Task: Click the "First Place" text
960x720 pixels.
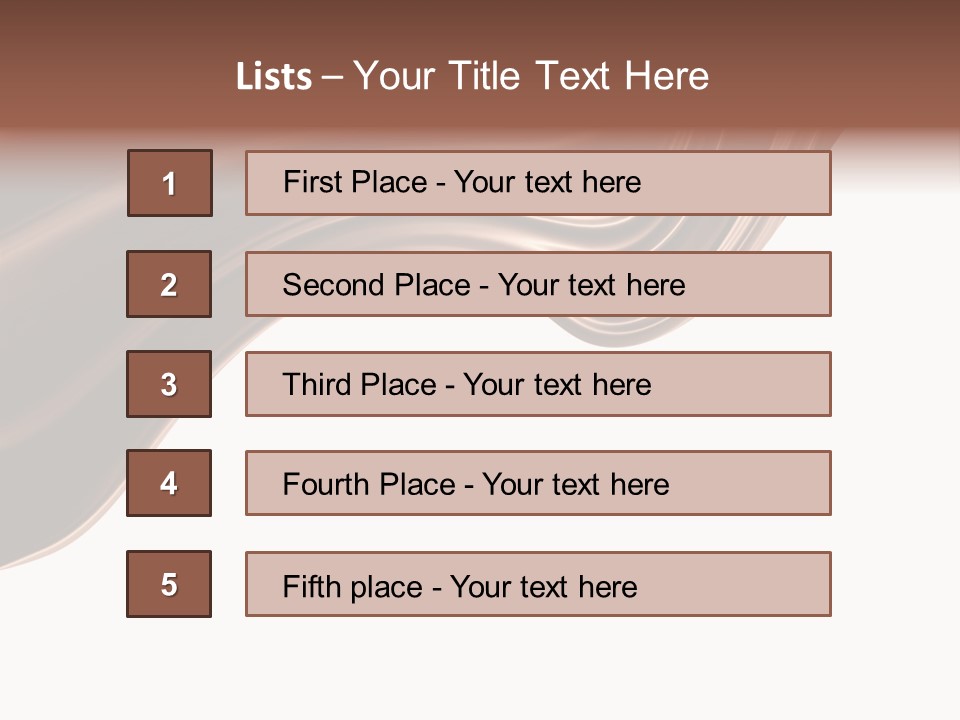Action: [354, 182]
